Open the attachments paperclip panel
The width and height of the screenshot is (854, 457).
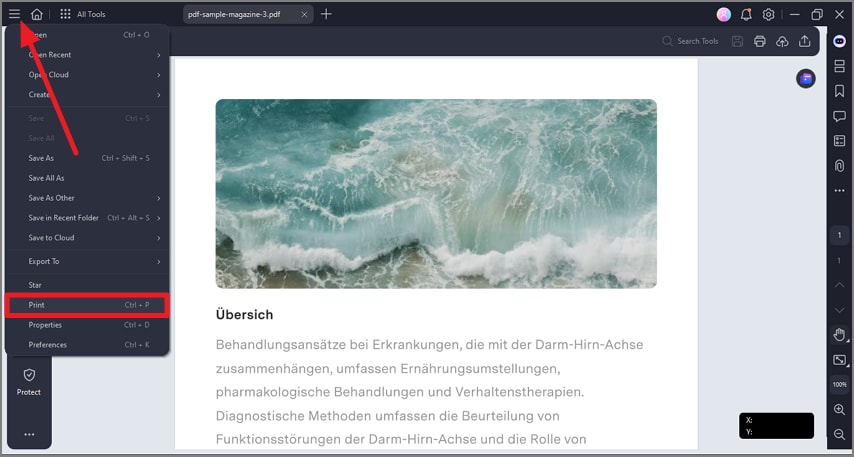839,166
